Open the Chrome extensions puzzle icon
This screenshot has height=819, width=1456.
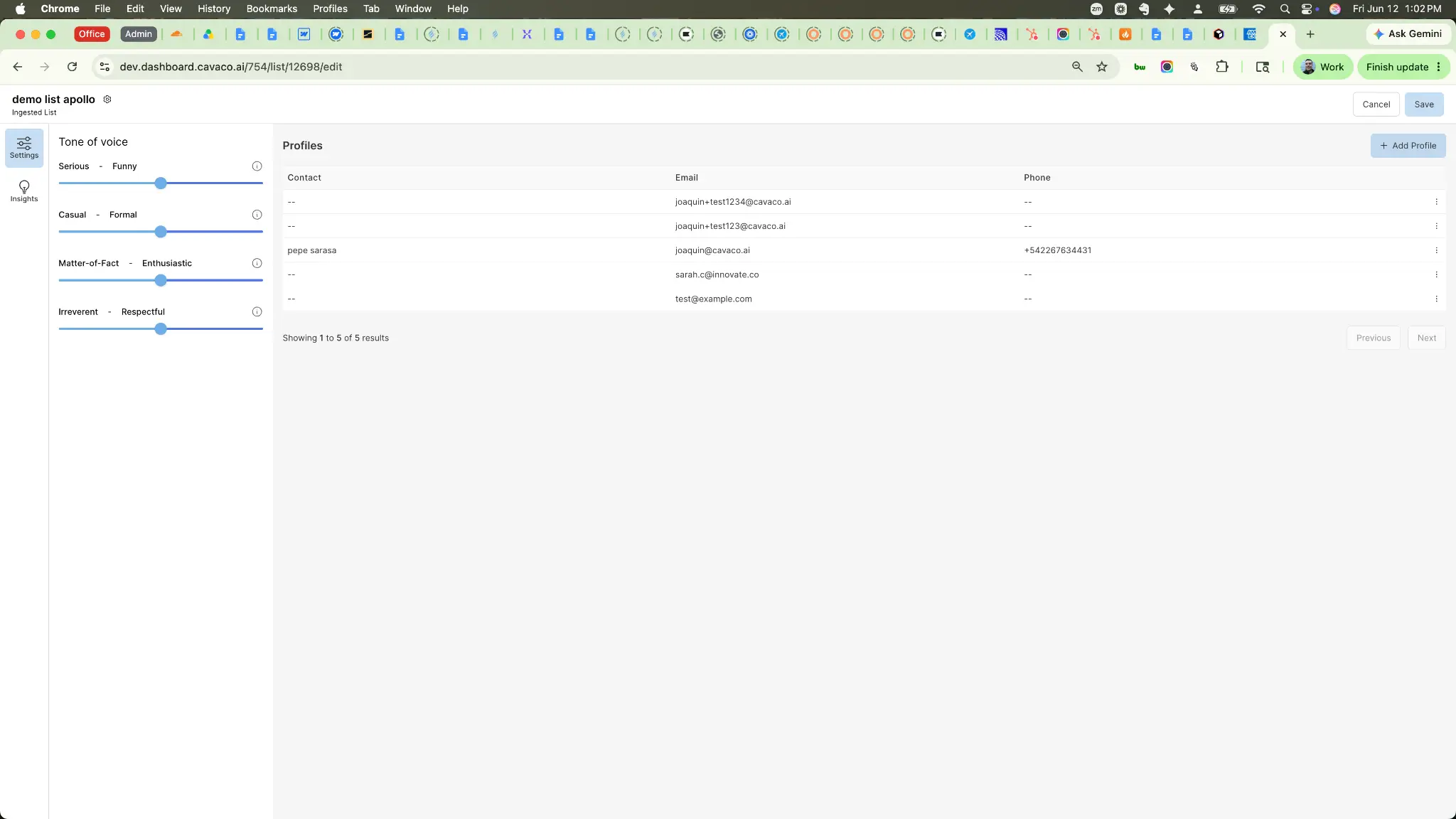1221,67
